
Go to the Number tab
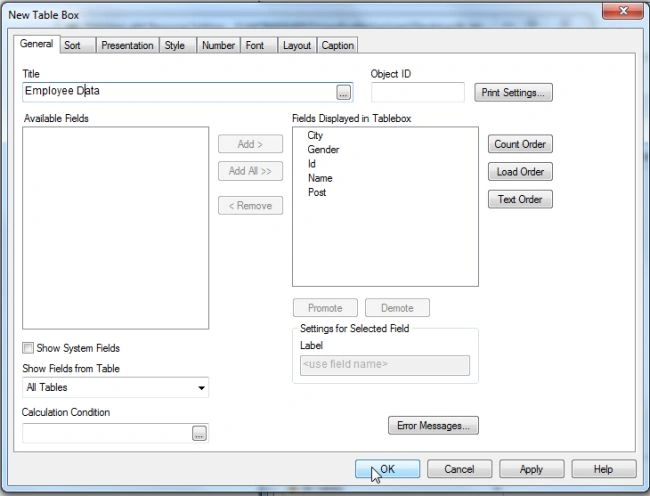click(x=218, y=45)
